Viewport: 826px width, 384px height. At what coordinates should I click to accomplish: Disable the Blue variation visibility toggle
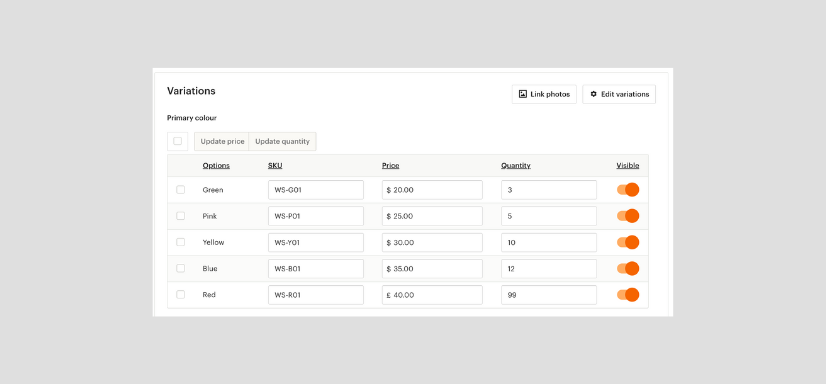pos(628,269)
